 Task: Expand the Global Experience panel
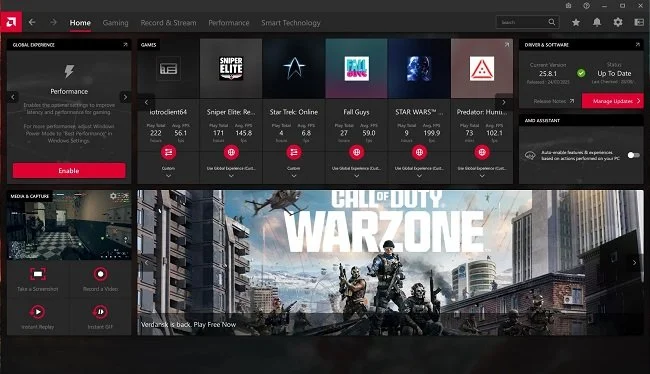coord(125,44)
